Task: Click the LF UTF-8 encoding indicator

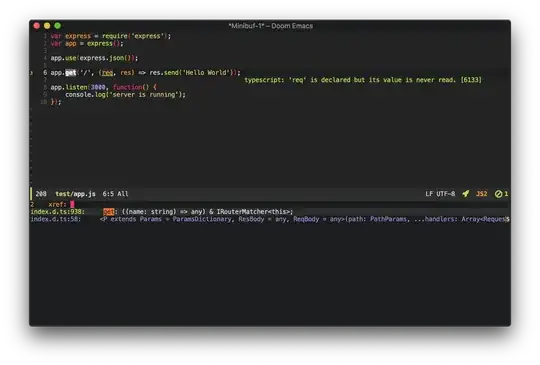Action: (440, 194)
